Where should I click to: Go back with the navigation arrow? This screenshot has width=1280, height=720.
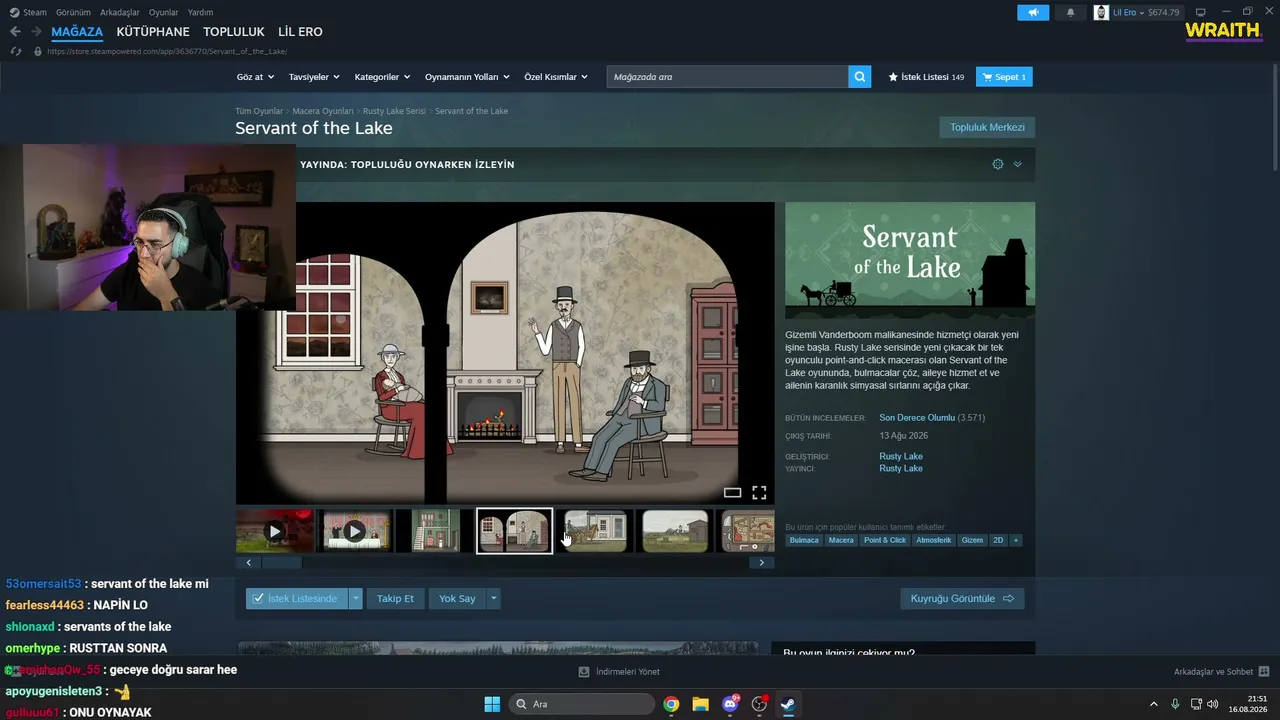[x=15, y=32]
